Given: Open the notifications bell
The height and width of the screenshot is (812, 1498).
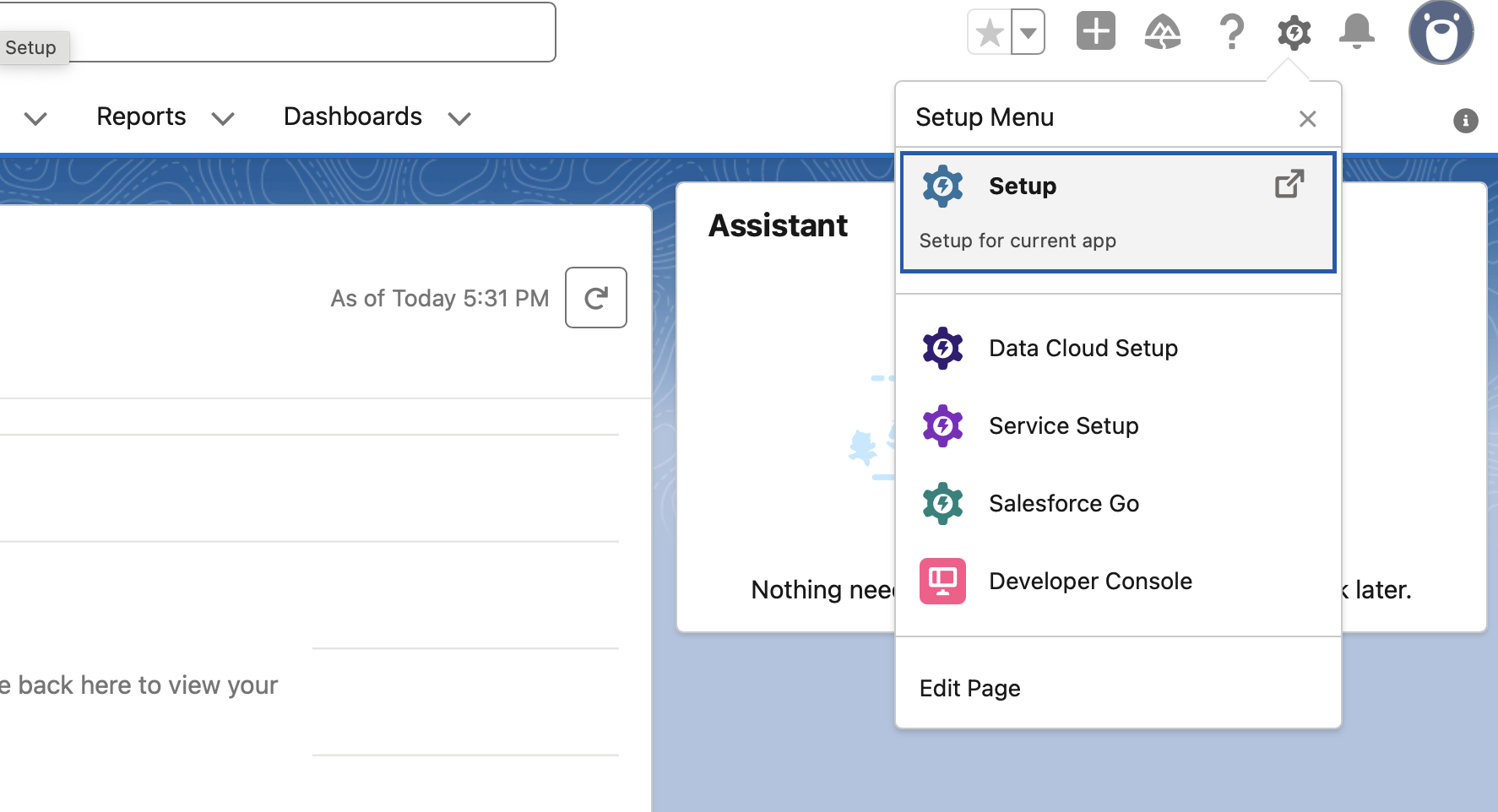Looking at the screenshot, I should pos(1358,32).
